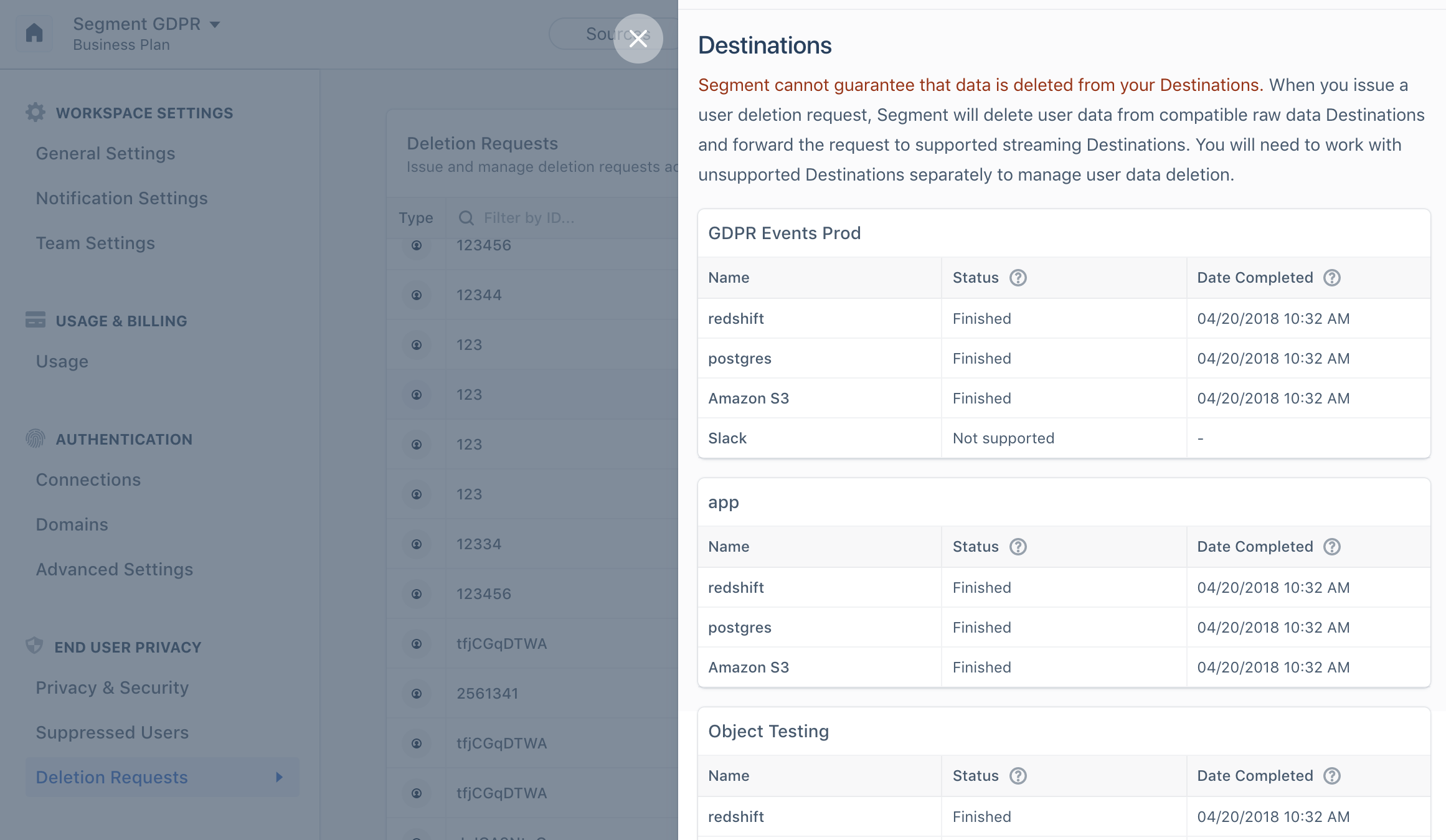
Task: Open Suppressed Users in sidebar
Action: pos(112,732)
